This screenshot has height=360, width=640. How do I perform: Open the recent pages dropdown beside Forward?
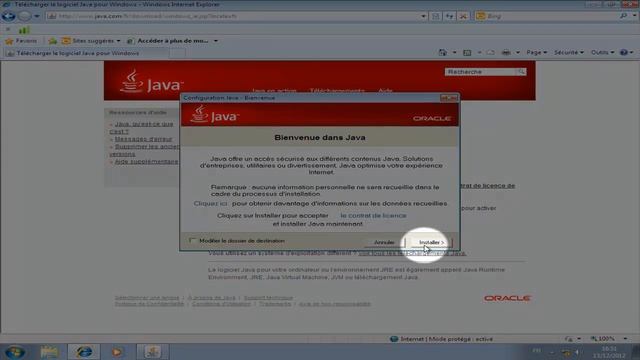pyautogui.click(x=37, y=16)
